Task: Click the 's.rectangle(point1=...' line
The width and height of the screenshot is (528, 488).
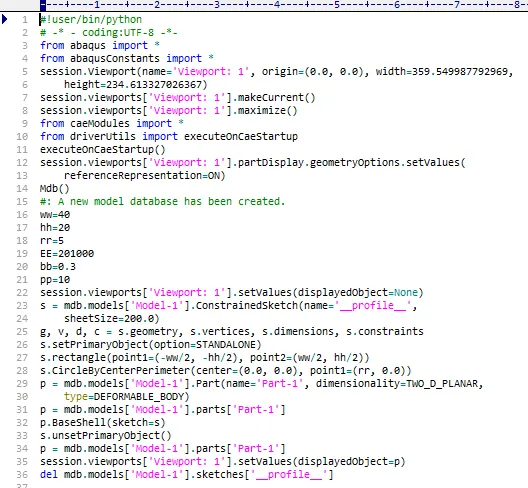Action: pyautogui.click(x=205, y=357)
